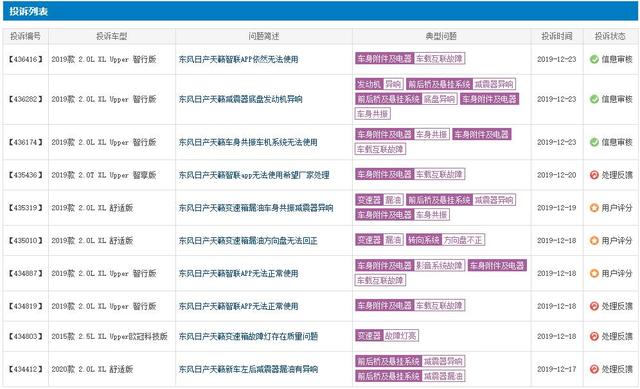The height and width of the screenshot is (389, 640).
Task: Click 投诉列表 title bar text
Action: tap(29, 11)
